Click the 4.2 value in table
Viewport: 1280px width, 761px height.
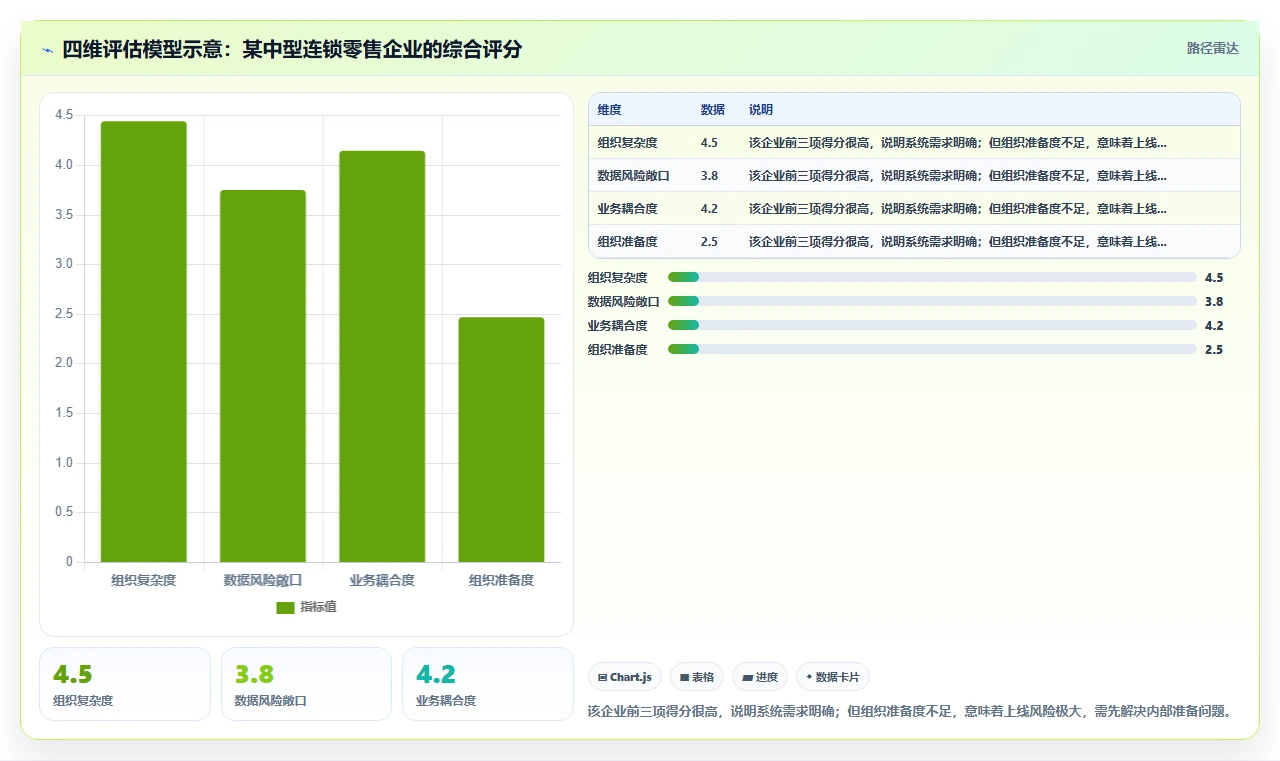(x=709, y=209)
